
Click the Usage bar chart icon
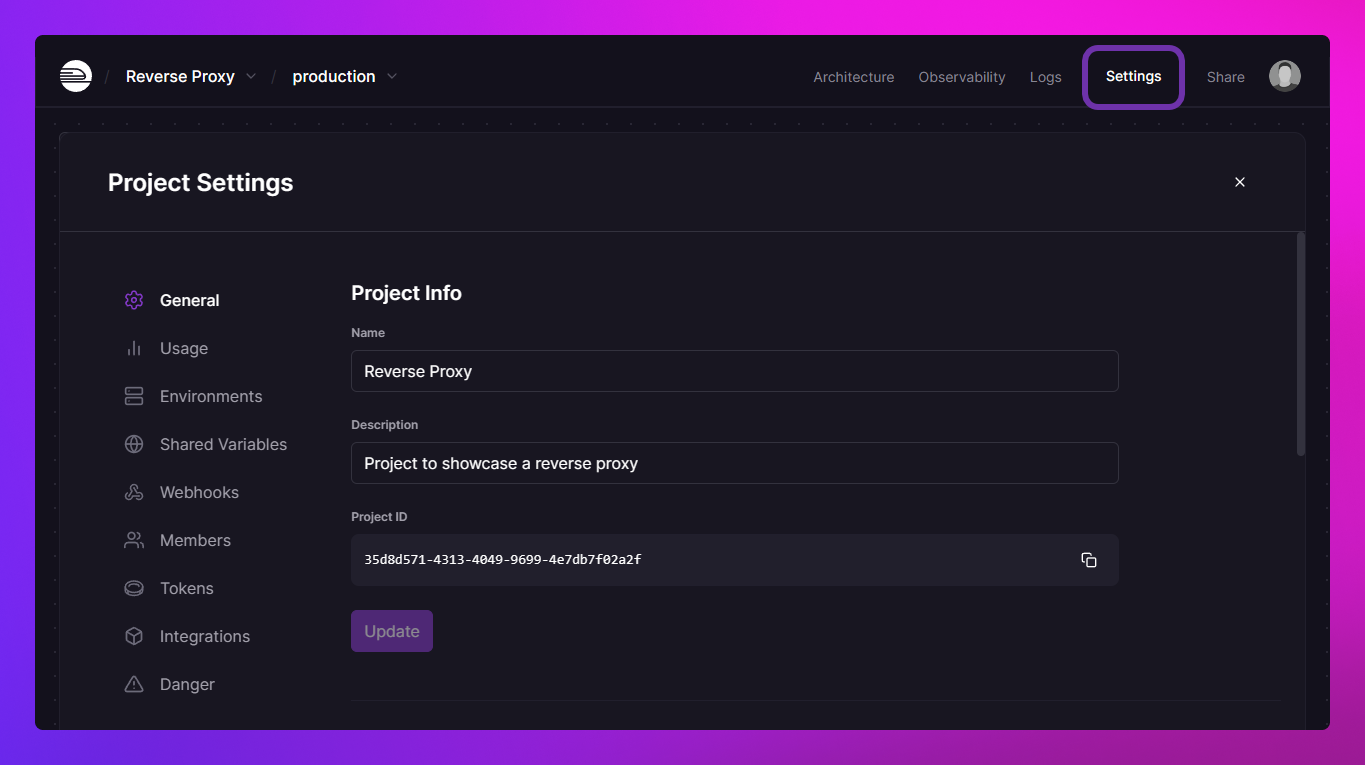[134, 348]
